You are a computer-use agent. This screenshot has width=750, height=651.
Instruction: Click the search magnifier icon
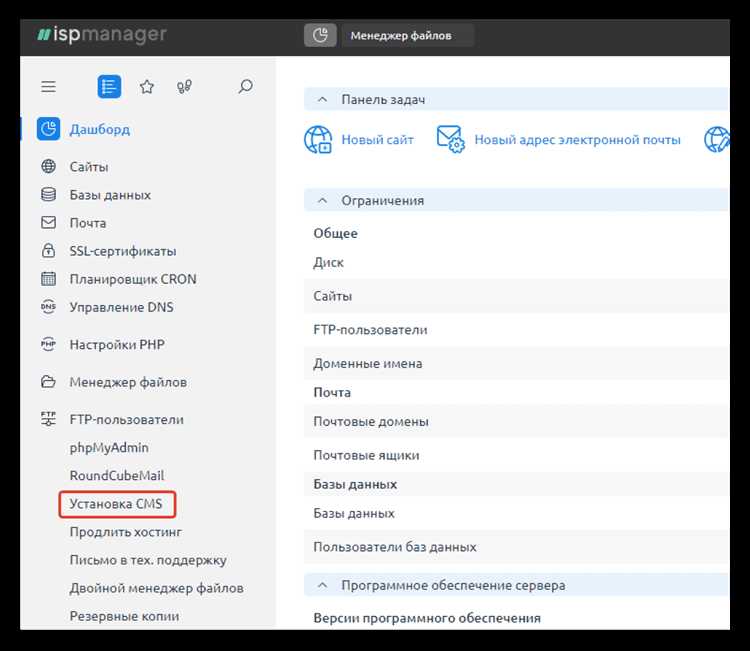(x=245, y=87)
